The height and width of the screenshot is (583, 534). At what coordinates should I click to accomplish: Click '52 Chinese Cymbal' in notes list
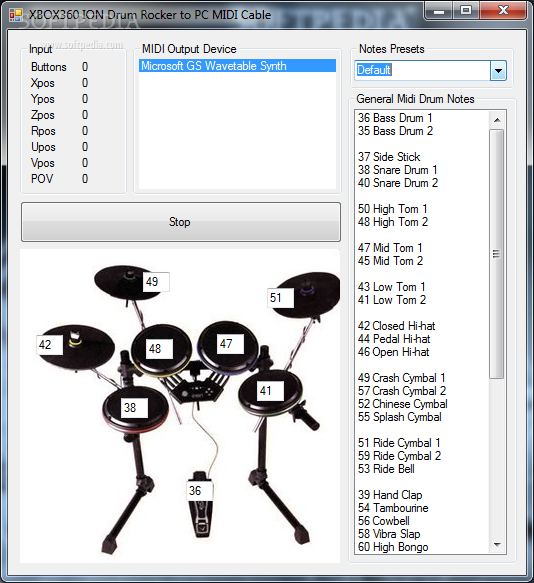pyautogui.click(x=403, y=404)
